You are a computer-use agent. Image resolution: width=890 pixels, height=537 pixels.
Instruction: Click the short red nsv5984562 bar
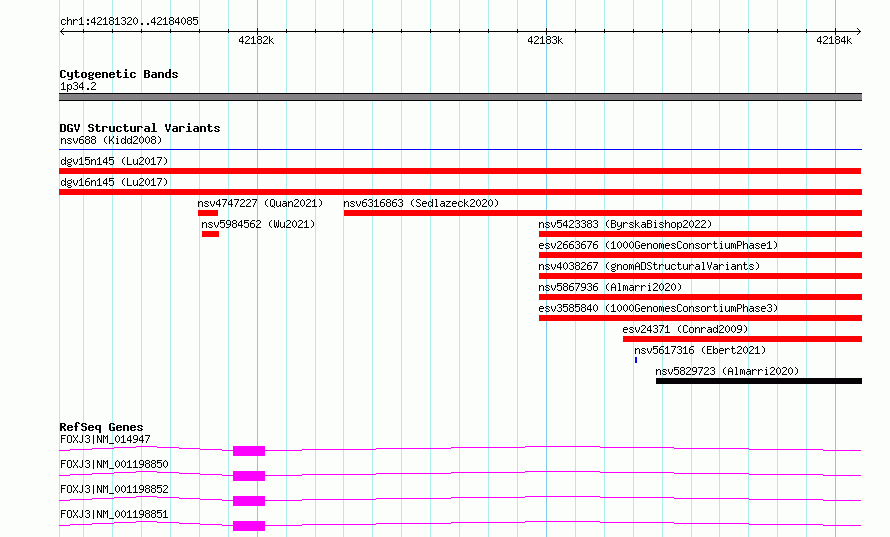point(211,234)
